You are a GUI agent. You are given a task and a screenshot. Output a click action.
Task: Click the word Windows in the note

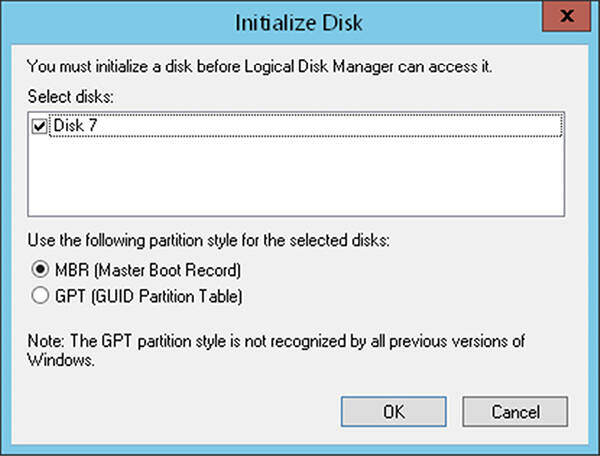[x=60, y=360]
